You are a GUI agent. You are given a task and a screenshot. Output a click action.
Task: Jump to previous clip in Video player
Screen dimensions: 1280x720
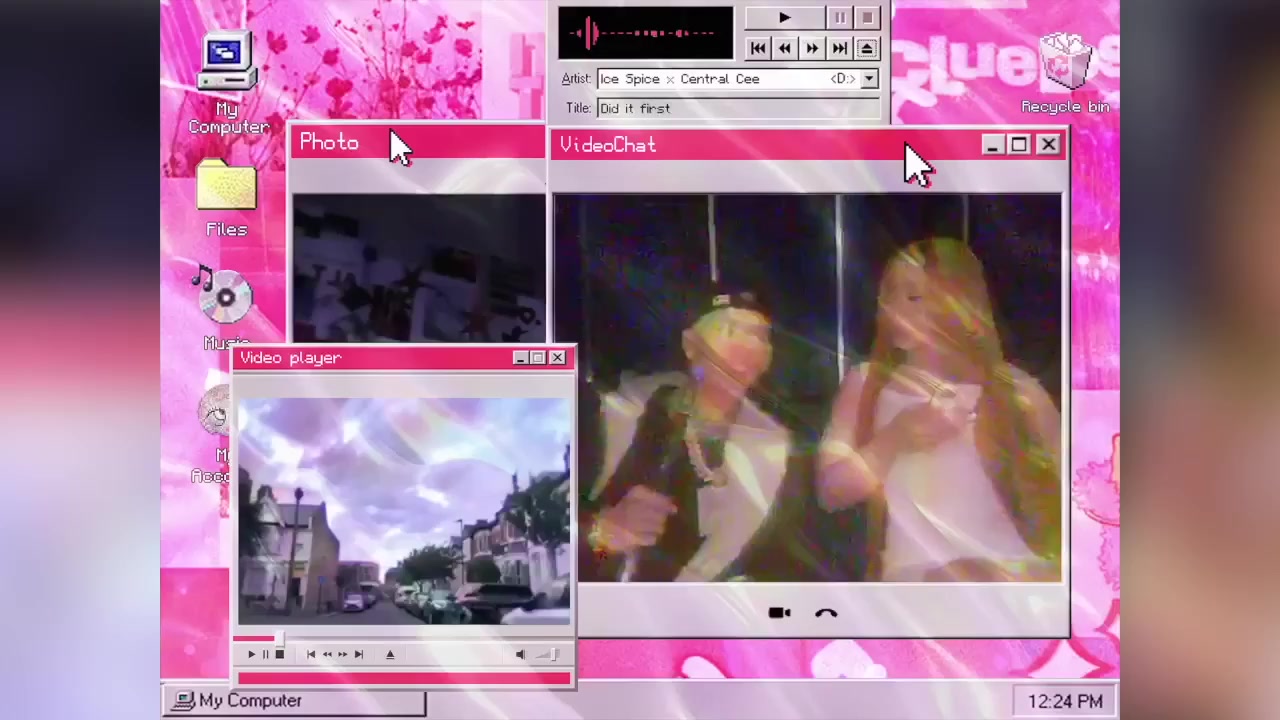[311, 654]
